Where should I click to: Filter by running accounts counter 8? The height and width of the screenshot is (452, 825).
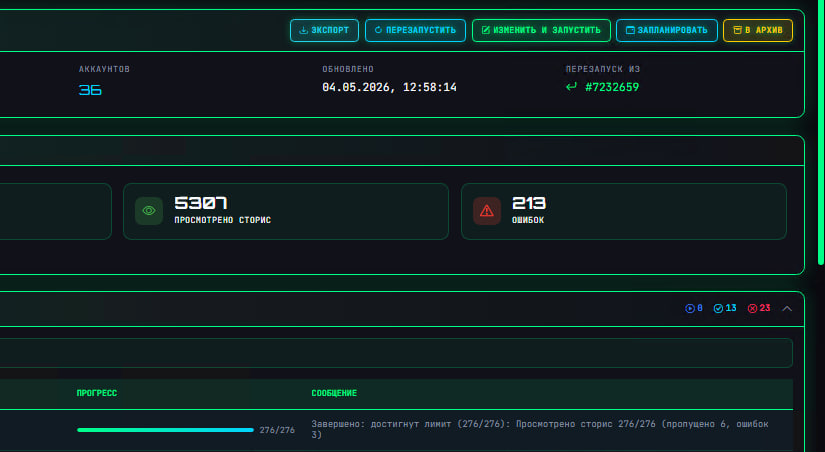694,308
